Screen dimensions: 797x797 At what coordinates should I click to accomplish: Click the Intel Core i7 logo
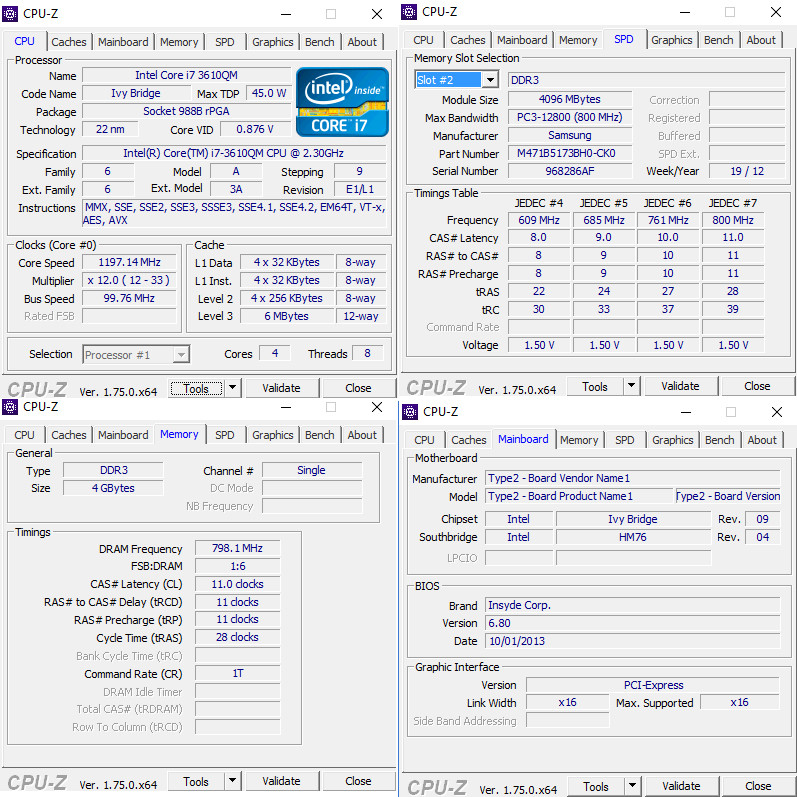pos(342,102)
